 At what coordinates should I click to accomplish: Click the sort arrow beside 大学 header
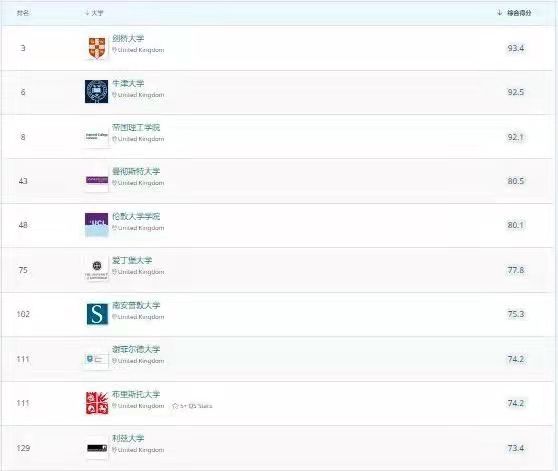tap(86, 13)
